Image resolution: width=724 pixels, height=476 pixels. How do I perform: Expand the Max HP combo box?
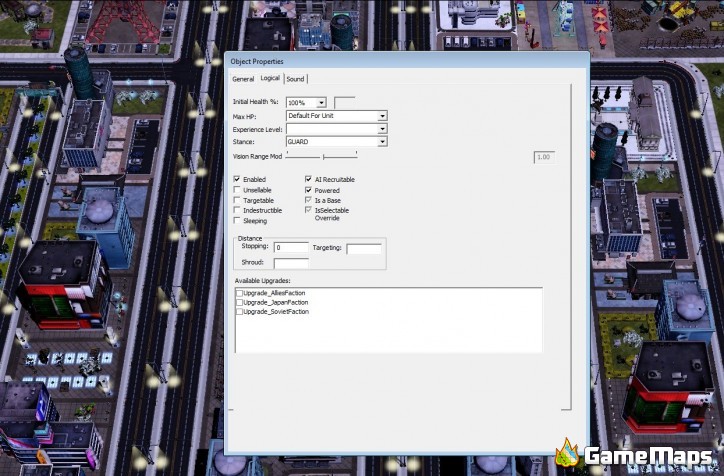[x=382, y=116]
